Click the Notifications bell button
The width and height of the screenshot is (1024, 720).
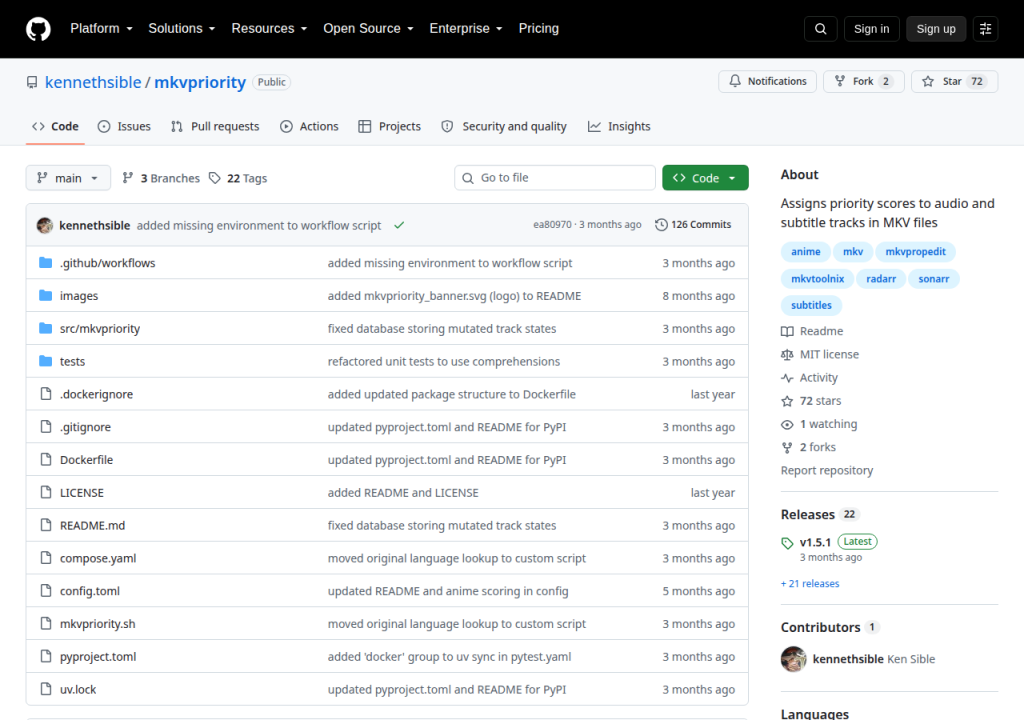[x=767, y=81]
